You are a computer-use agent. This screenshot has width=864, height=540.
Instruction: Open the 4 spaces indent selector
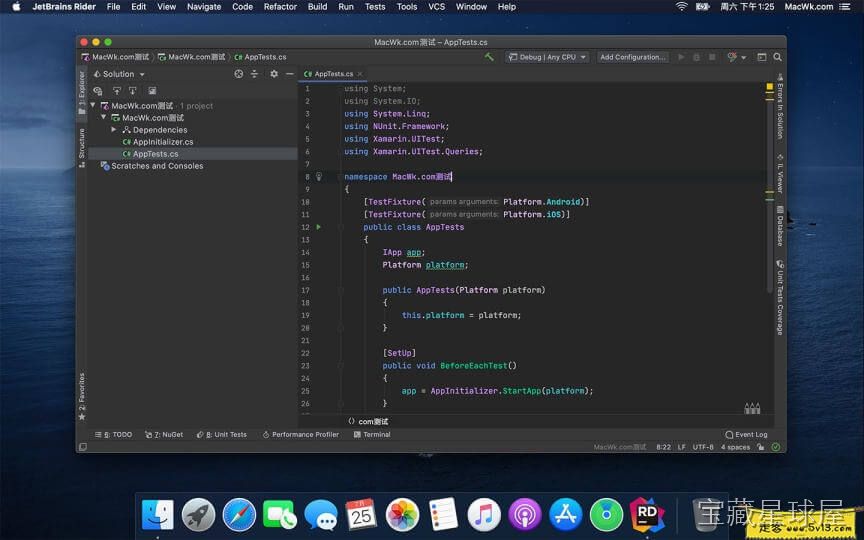[x=735, y=447]
